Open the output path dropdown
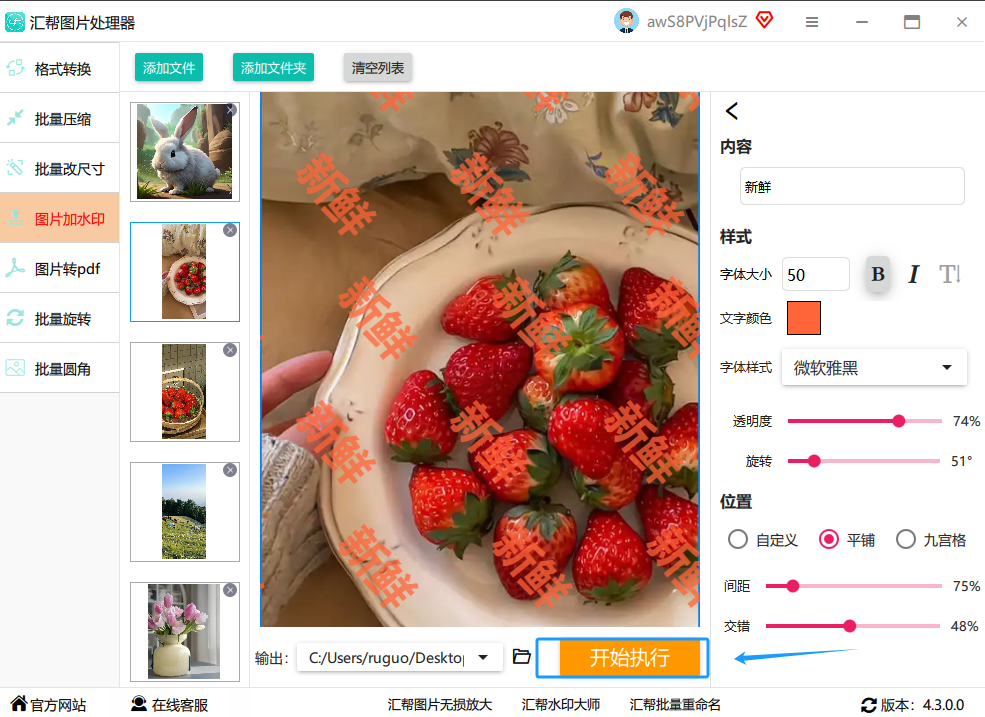The image size is (985, 717). coord(484,657)
